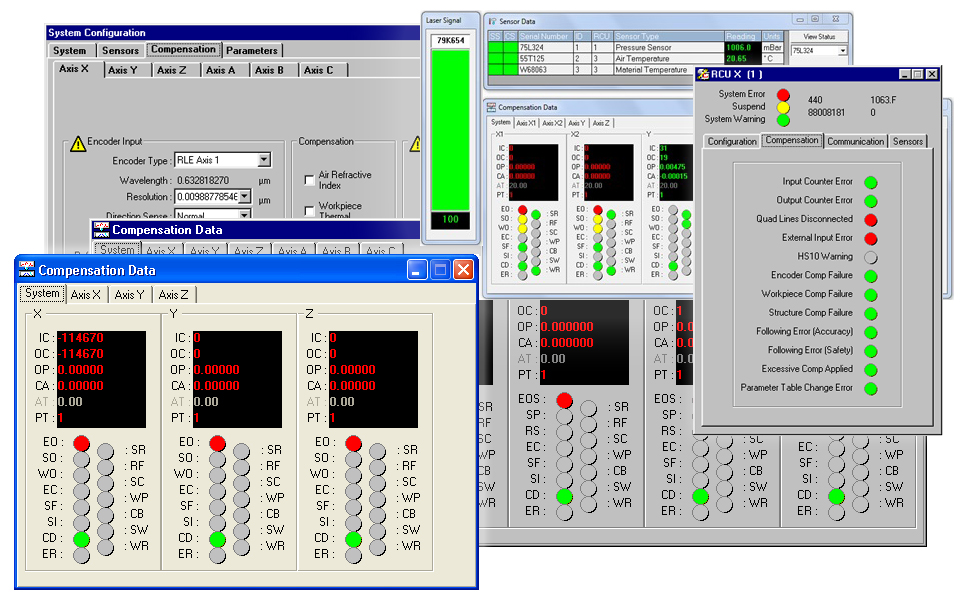Open the Encoder Type dropdown
The width and height of the screenshot is (960, 600).
[263, 160]
